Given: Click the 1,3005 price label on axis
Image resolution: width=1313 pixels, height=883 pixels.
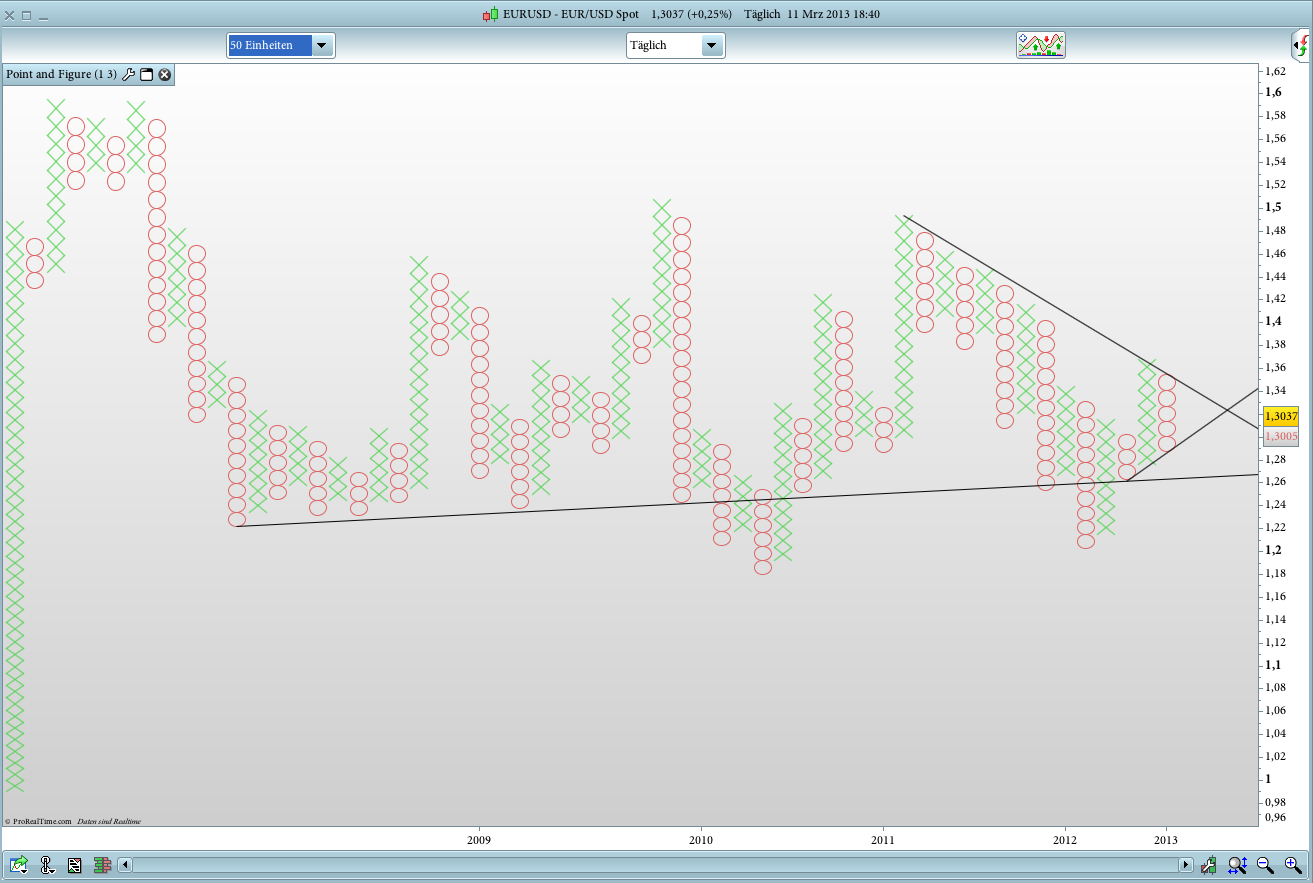Looking at the screenshot, I should 1281,437.
